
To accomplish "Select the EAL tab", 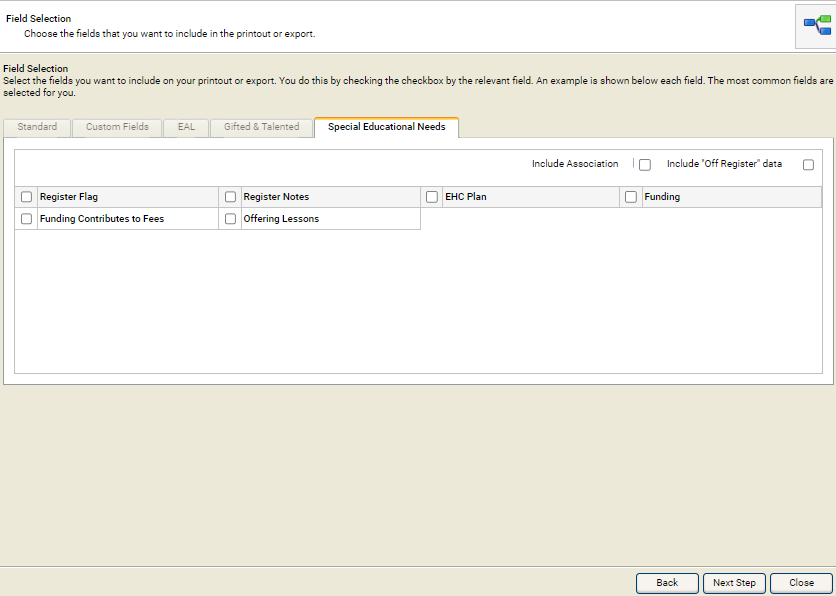I will 186,127.
